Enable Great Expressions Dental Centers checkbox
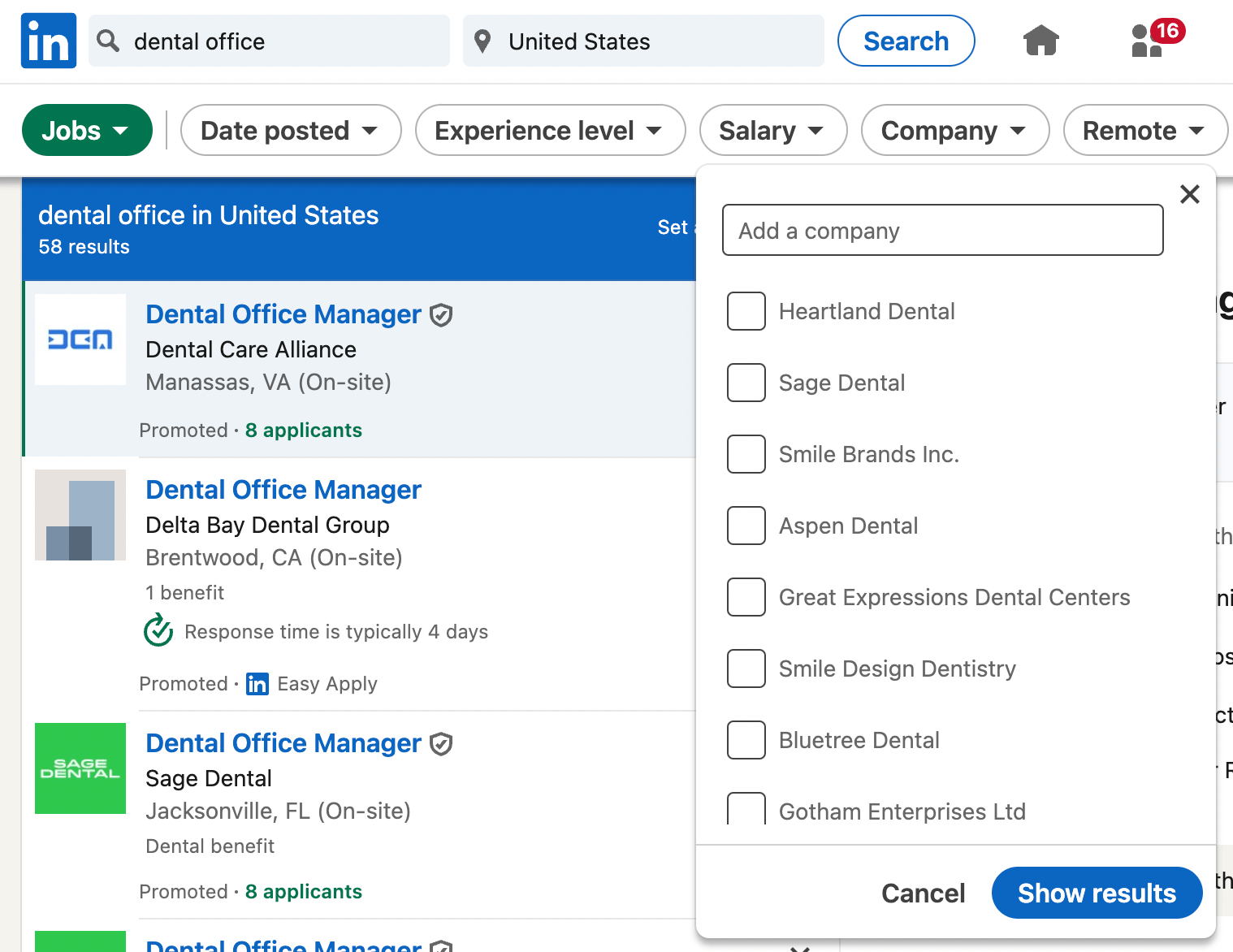 pos(746,597)
